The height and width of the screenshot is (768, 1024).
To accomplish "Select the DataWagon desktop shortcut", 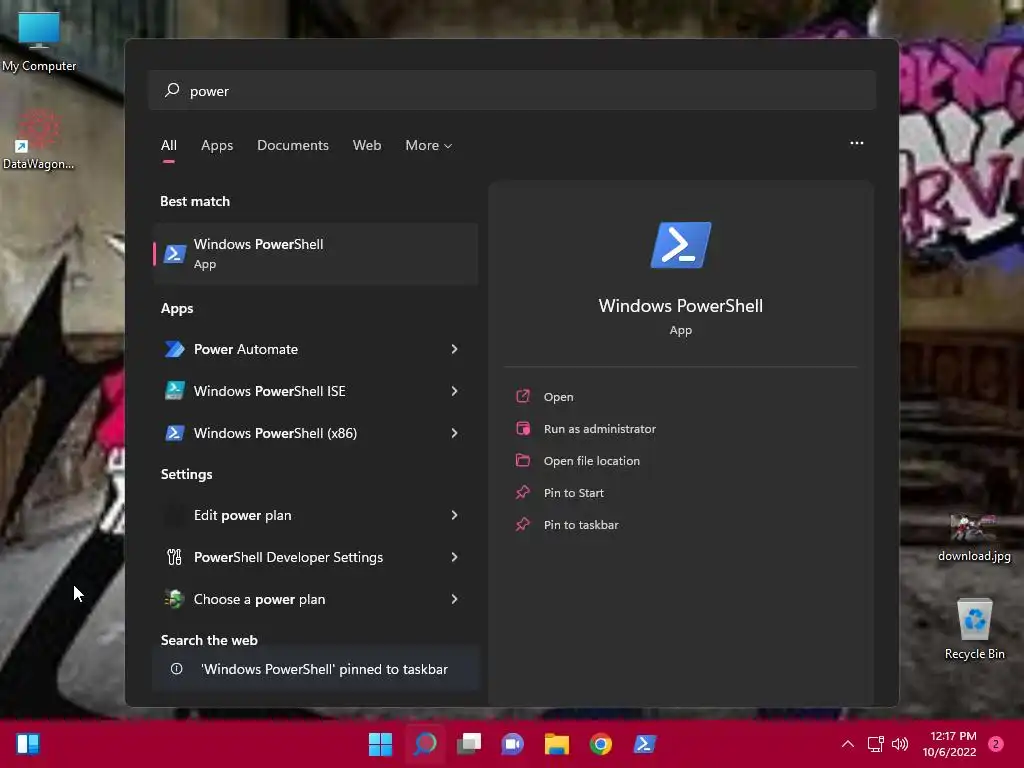I will click(x=39, y=139).
